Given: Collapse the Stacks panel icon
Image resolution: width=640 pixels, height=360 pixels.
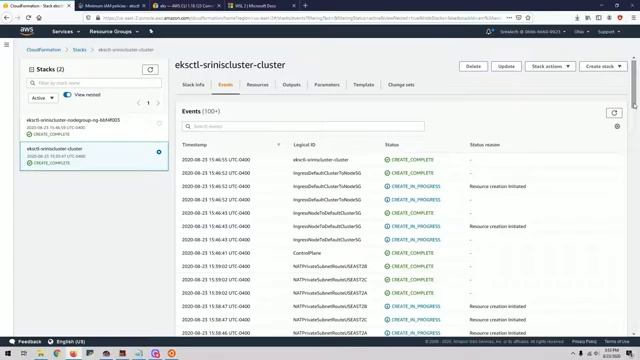Looking at the screenshot, I should pos(31,69).
